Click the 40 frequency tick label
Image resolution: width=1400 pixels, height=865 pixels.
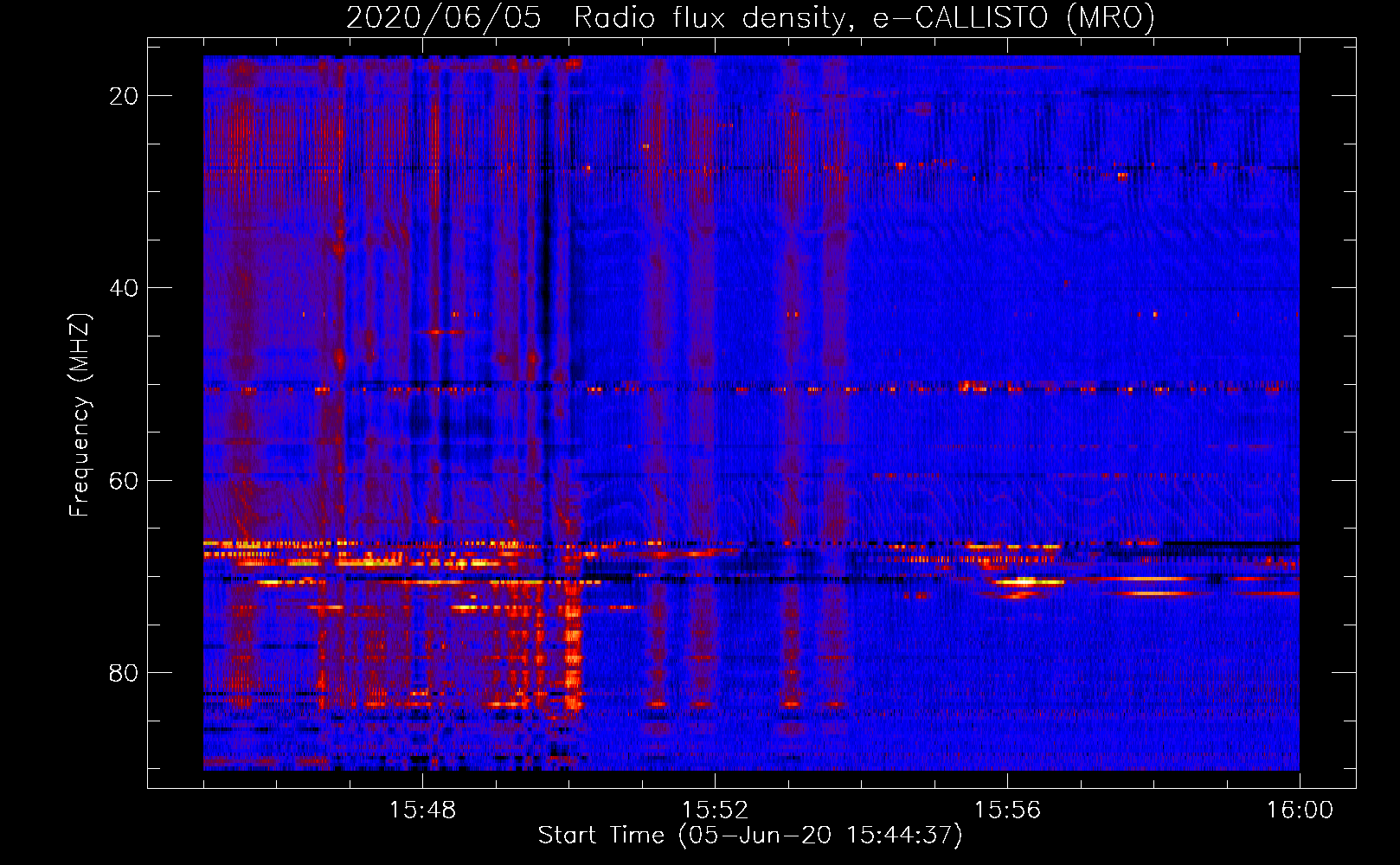point(124,288)
